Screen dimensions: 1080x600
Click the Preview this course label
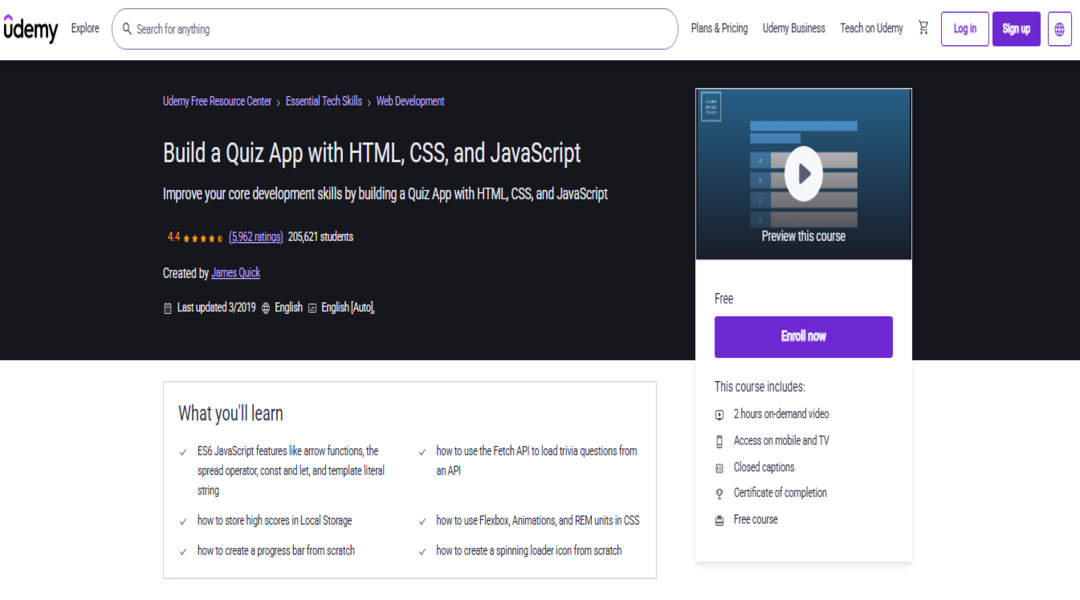[803, 236]
